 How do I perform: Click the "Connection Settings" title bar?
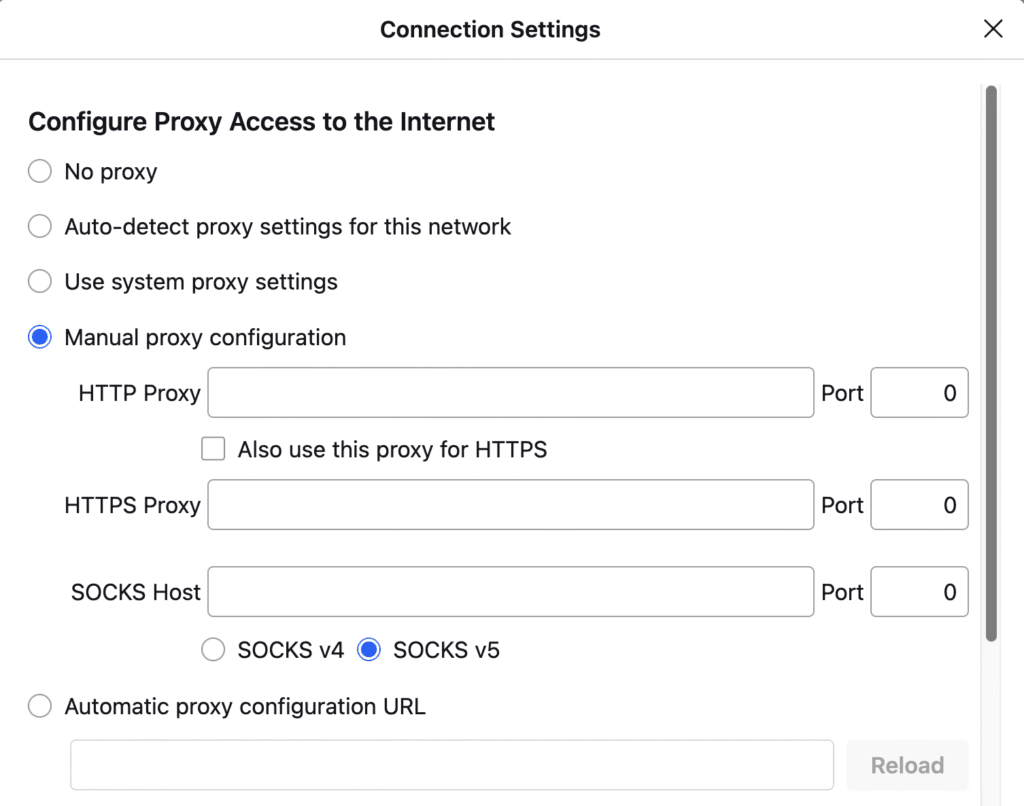[489, 29]
